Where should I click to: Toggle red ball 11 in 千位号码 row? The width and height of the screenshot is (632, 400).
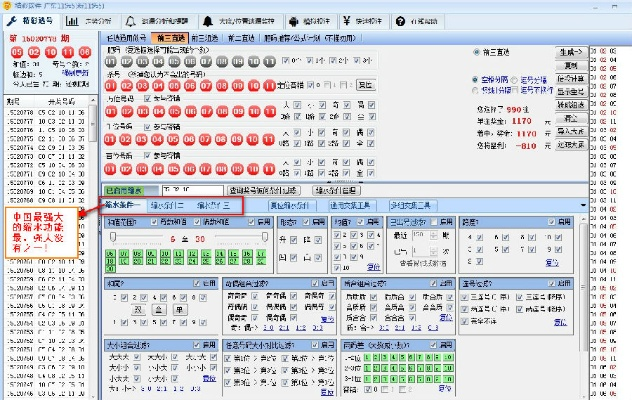coord(268,140)
